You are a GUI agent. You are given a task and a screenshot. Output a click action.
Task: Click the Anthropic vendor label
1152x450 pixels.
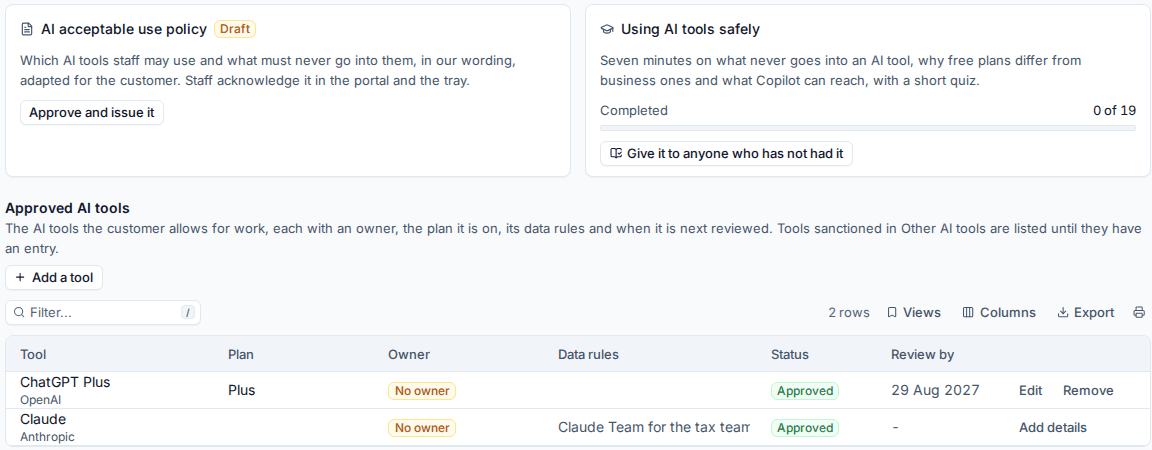(x=47, y=437)
